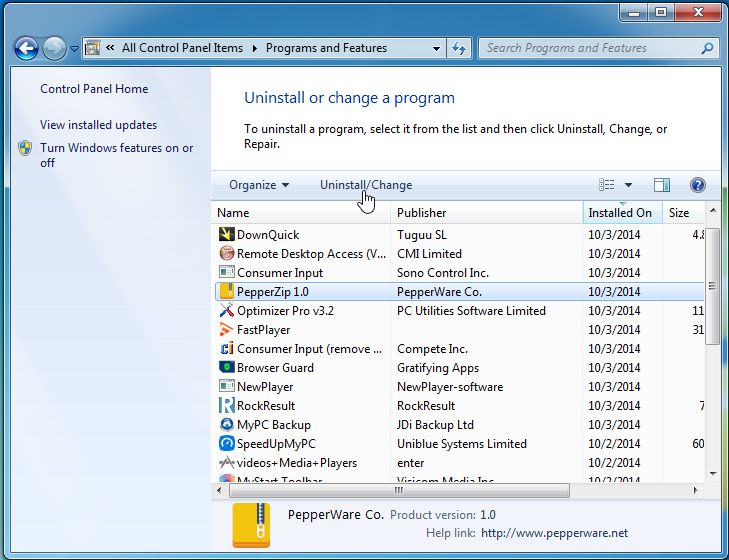Viewport: 729px width, 560px height.
Task: Sort by the Publisher column header
Action: coord(486,213)
